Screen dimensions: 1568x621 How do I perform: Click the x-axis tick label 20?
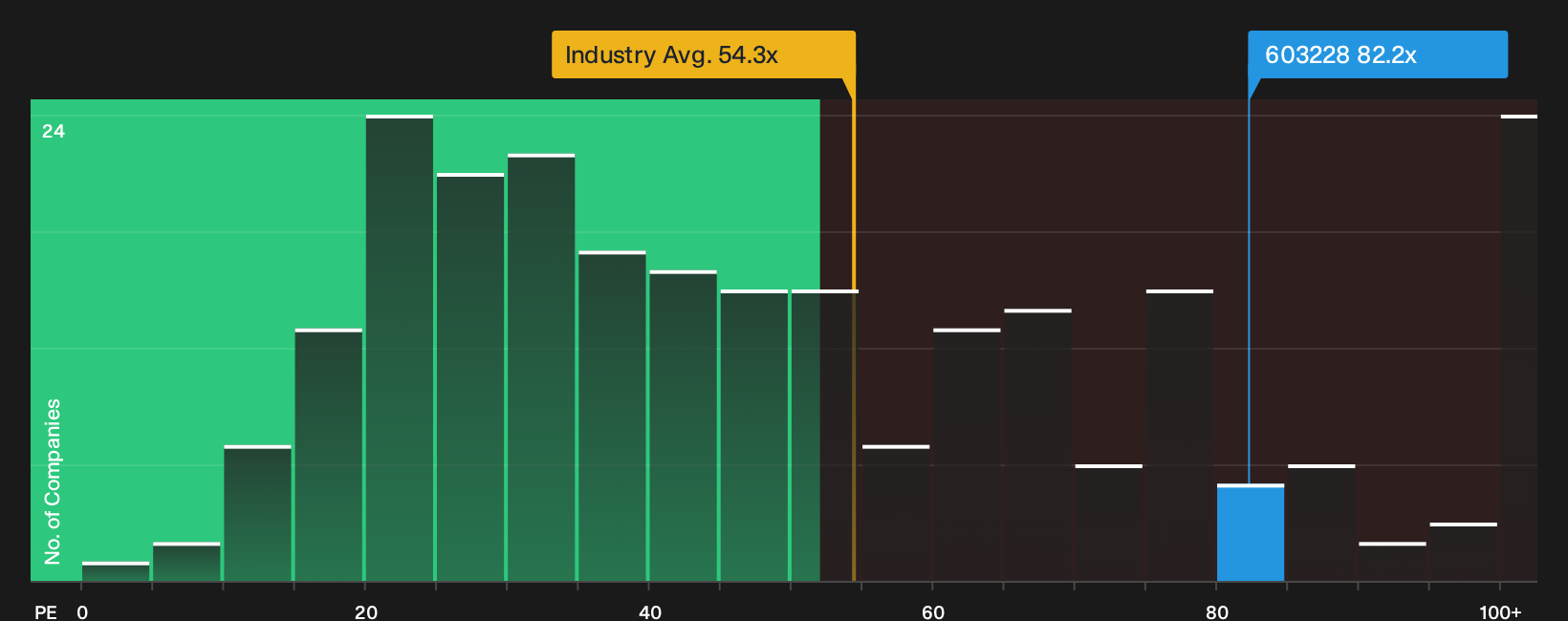click(x=366, y=611)
